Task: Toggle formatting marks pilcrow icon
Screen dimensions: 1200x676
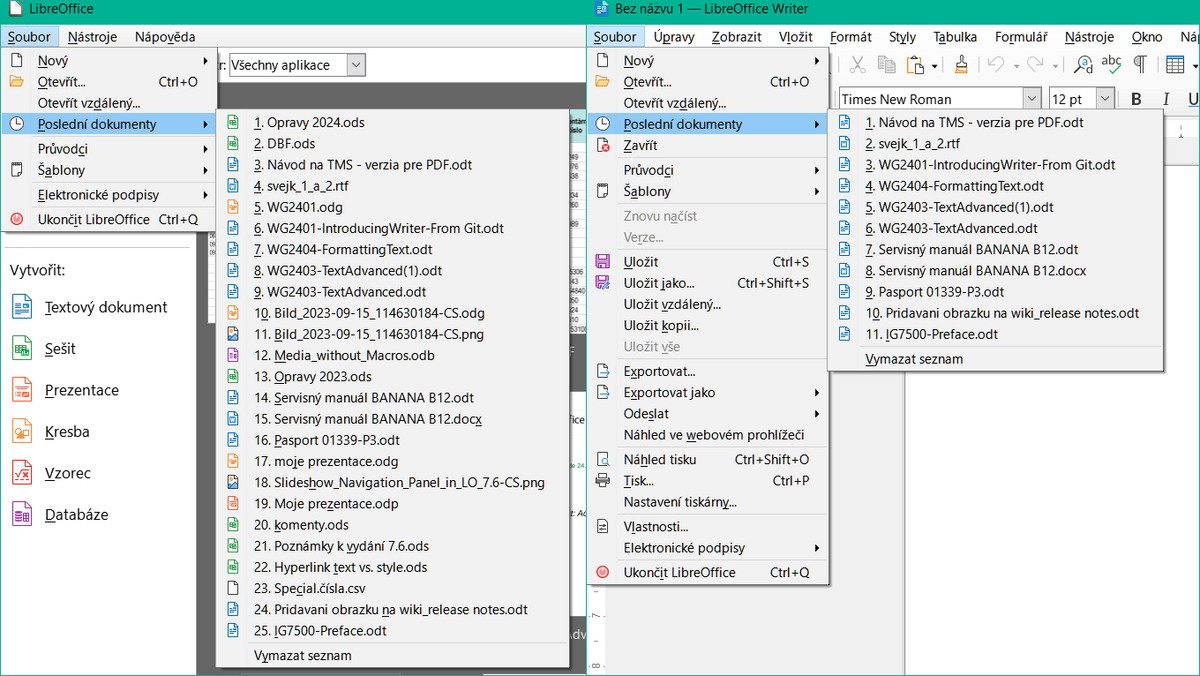Action: coord(1139,65)
